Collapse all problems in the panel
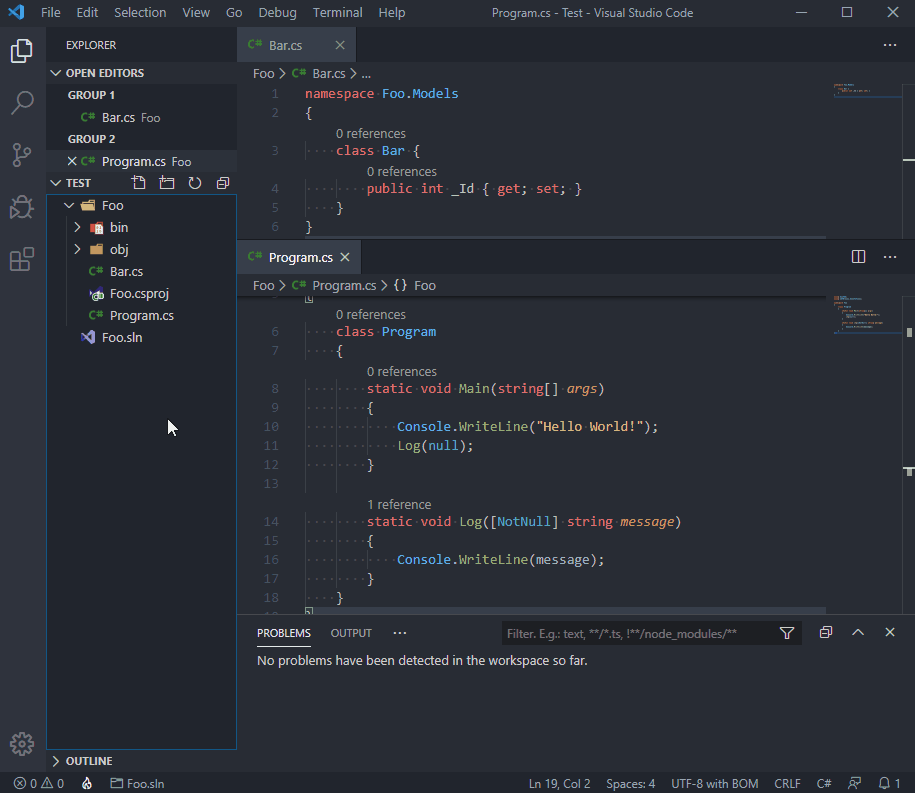This screenshot has height=793, width=915. [826, 633]
